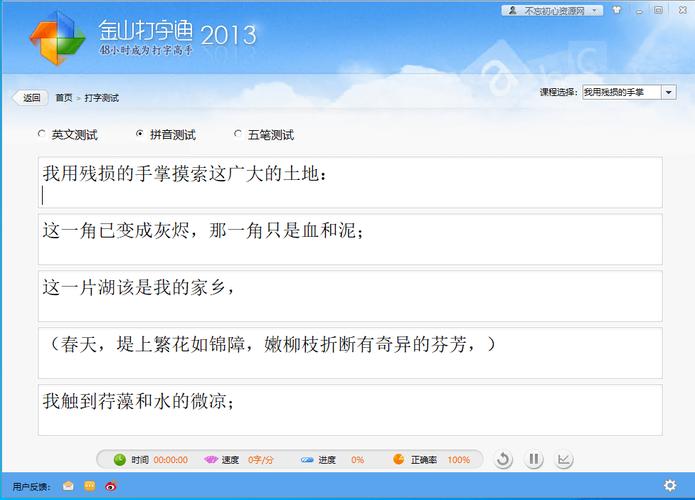
Task: Open the user account menu 不忘初心资源网
Action: (552, 10)
